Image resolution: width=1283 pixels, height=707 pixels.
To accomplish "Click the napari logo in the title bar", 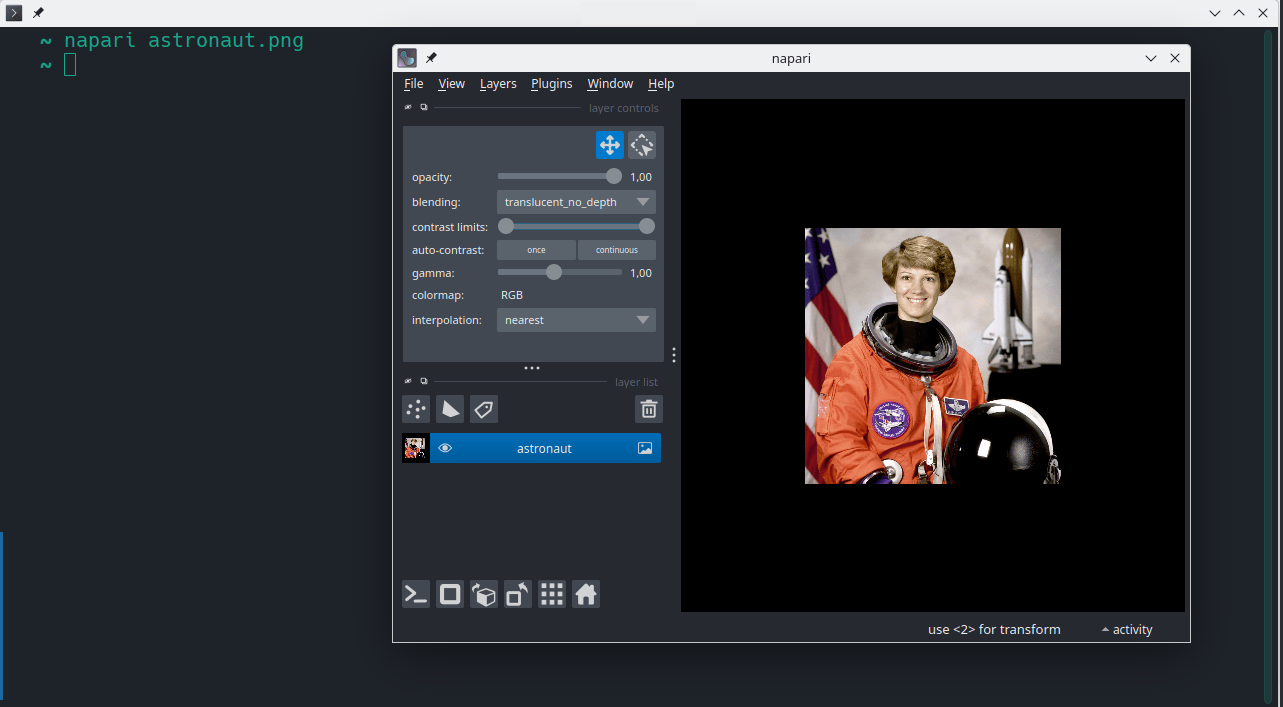I will tap(407, 58).
